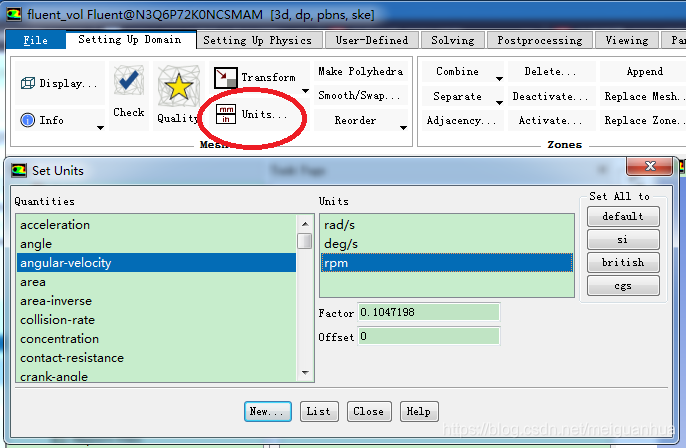
Task: Set all units to british
Action: pos(623,262)
